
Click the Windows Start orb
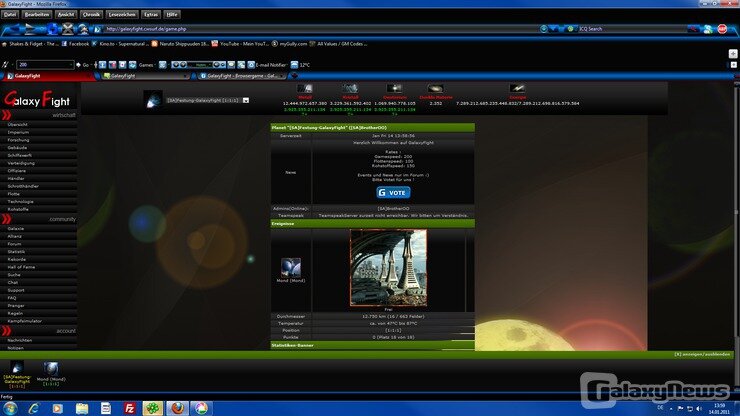(10, 408)
